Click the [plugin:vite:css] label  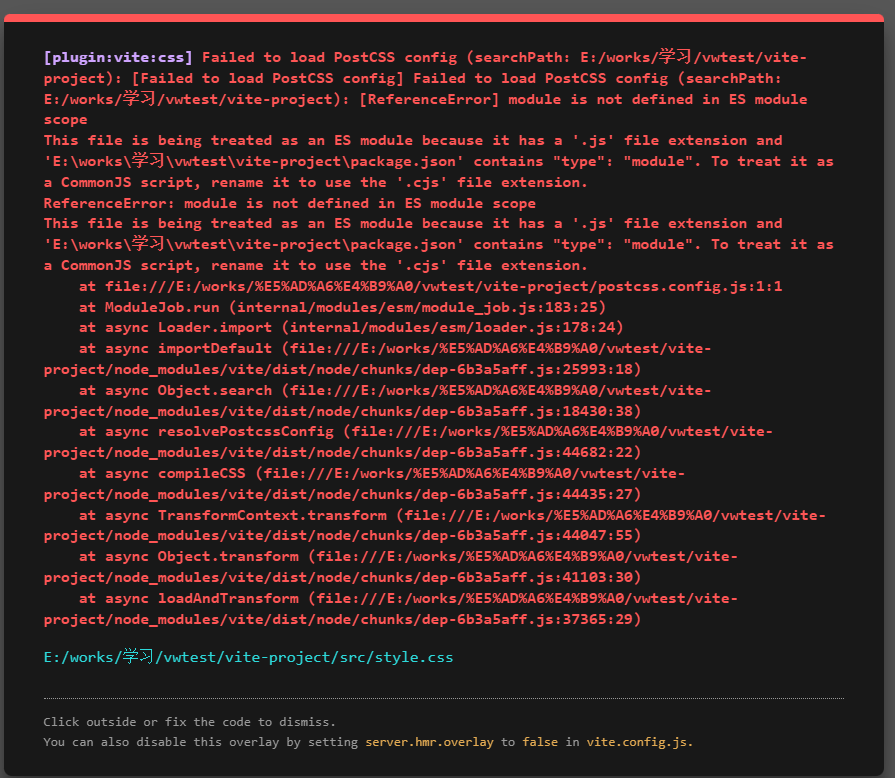pyautogui.click(x=118, y=58)
